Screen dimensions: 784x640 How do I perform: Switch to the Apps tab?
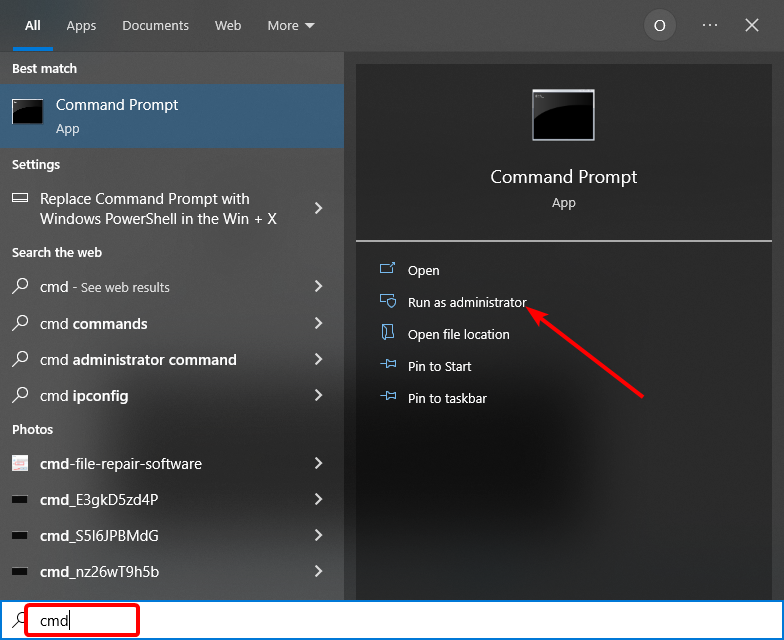coord(81,26)
